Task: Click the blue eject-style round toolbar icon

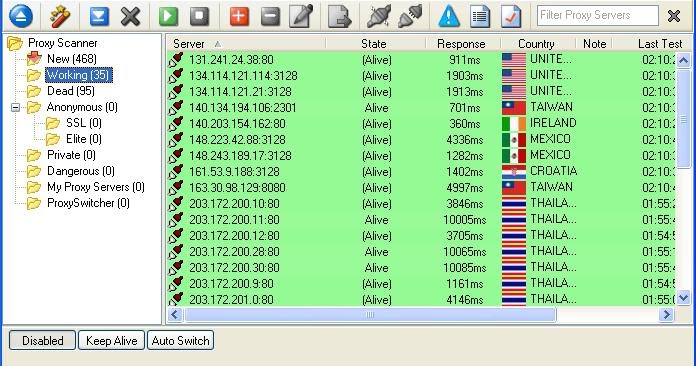Action: (x=20, y=16)
